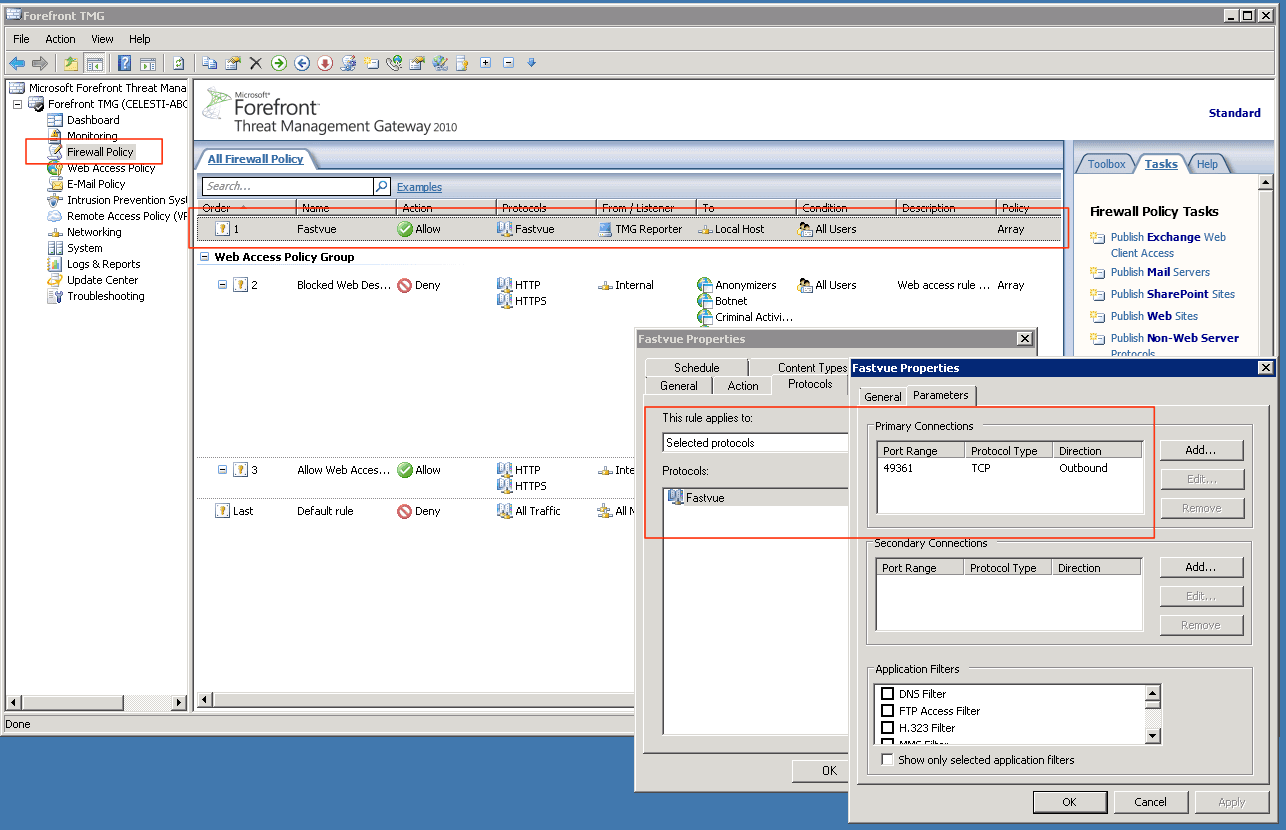1286x830 pixels.
Task: Click the Up One Level folder icon
Action: (71, 63)
